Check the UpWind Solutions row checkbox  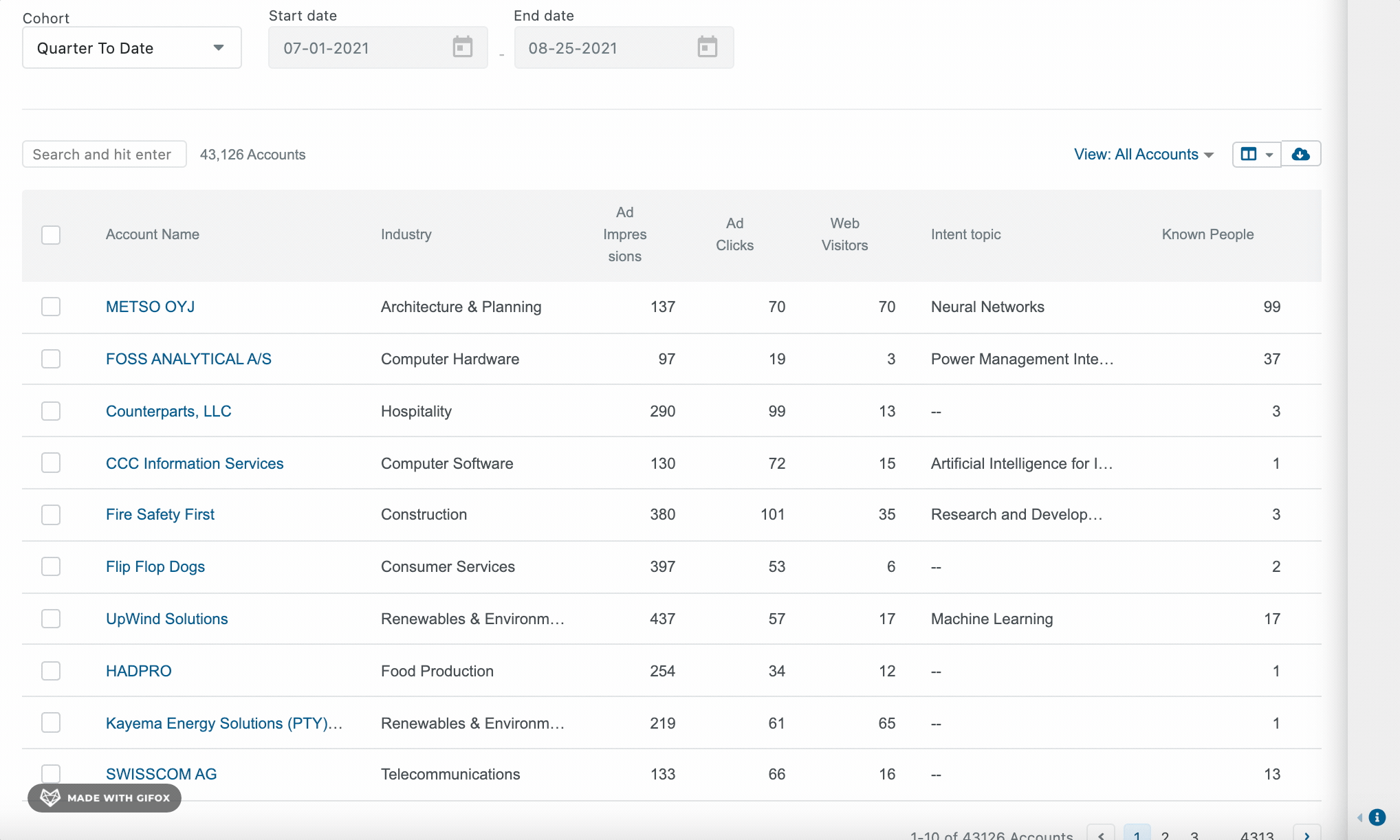[x=51, y=619]
